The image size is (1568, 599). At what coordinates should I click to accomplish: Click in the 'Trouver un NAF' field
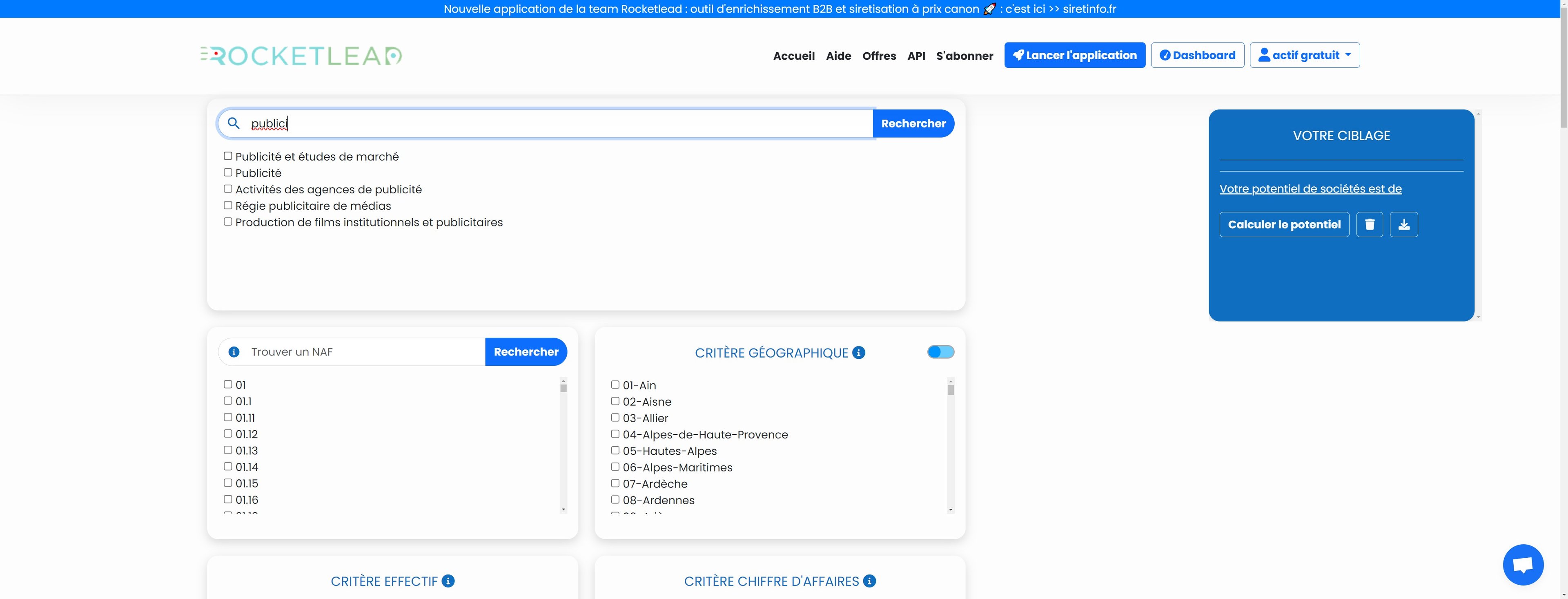coord(365,352)
